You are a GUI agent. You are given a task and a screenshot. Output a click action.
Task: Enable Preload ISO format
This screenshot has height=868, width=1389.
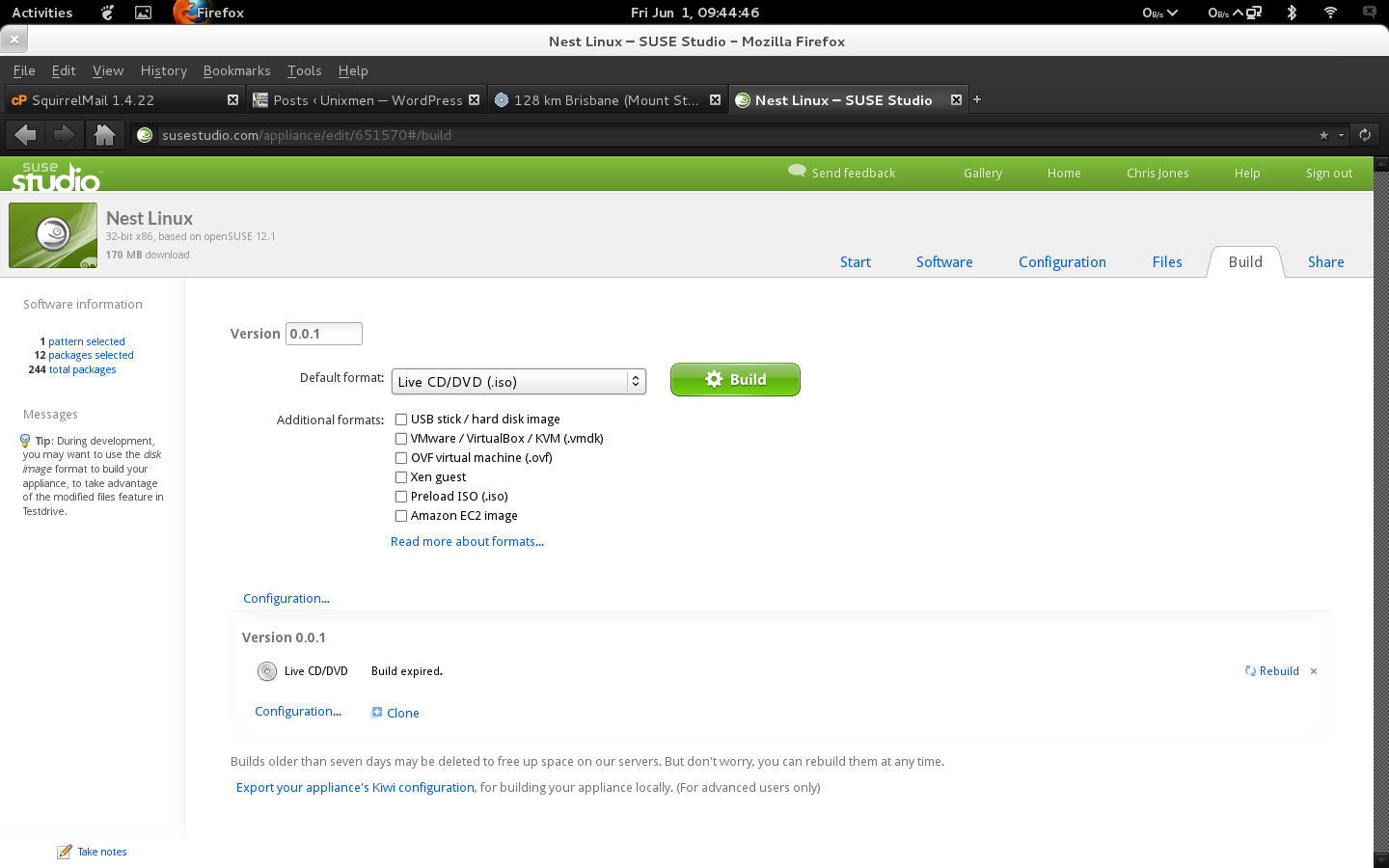[401, 497]
